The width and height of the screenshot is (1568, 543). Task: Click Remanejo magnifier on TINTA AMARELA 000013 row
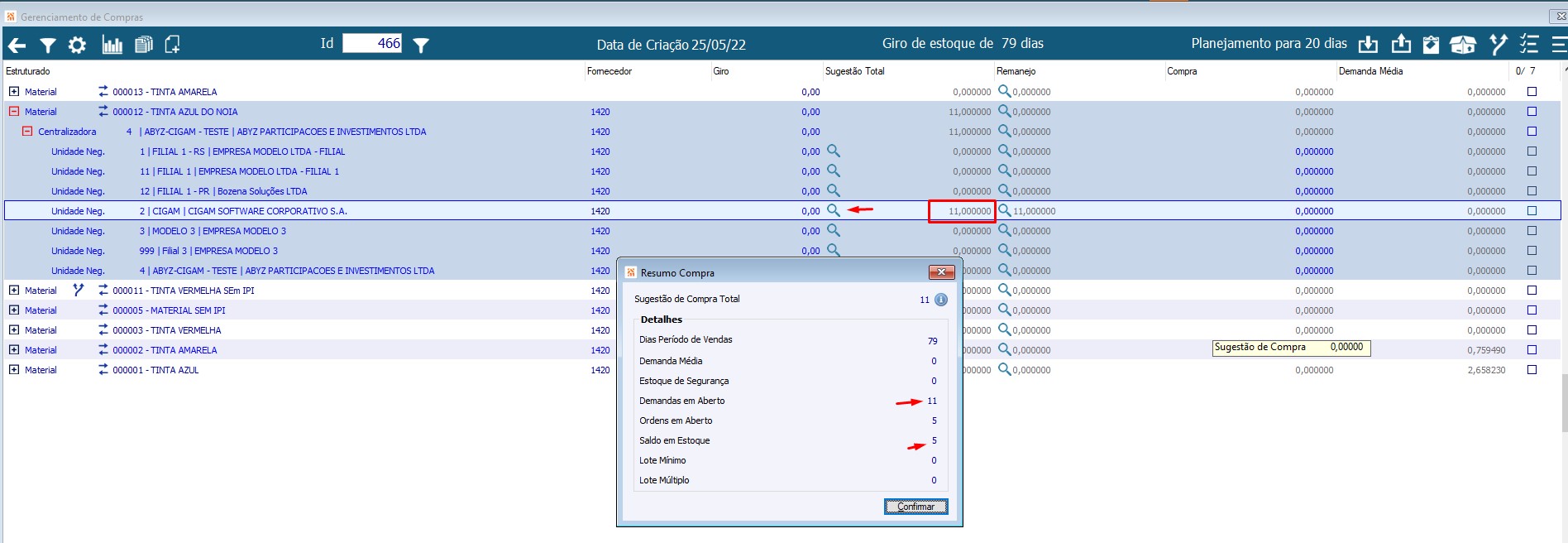(x=1004, y=91)
